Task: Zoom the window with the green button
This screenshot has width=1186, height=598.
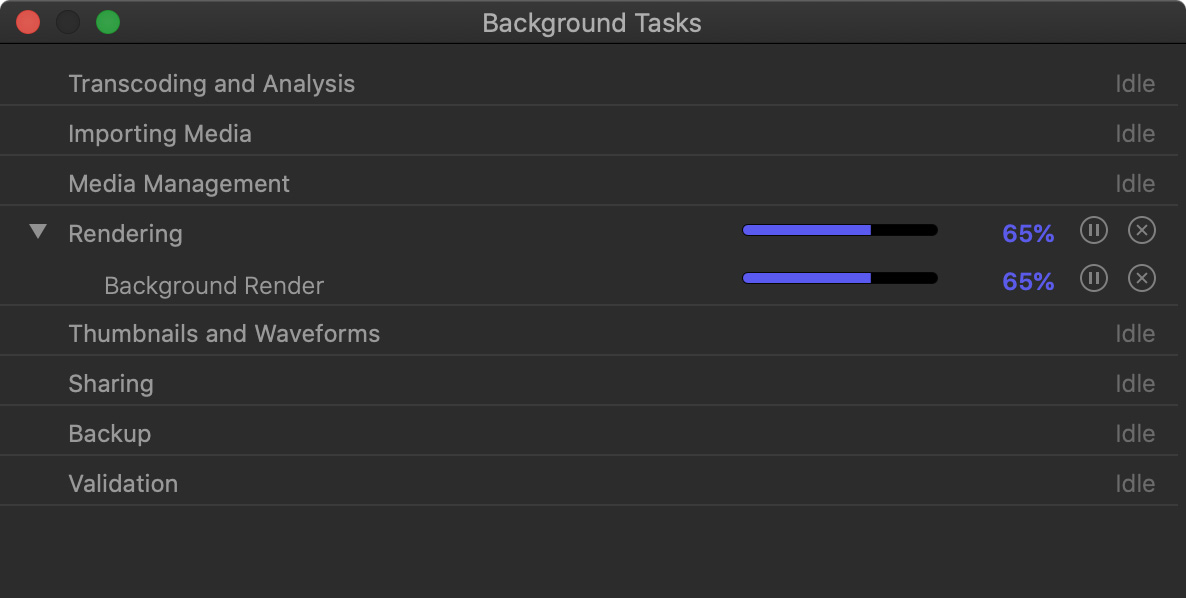Action: pos(108,22)
